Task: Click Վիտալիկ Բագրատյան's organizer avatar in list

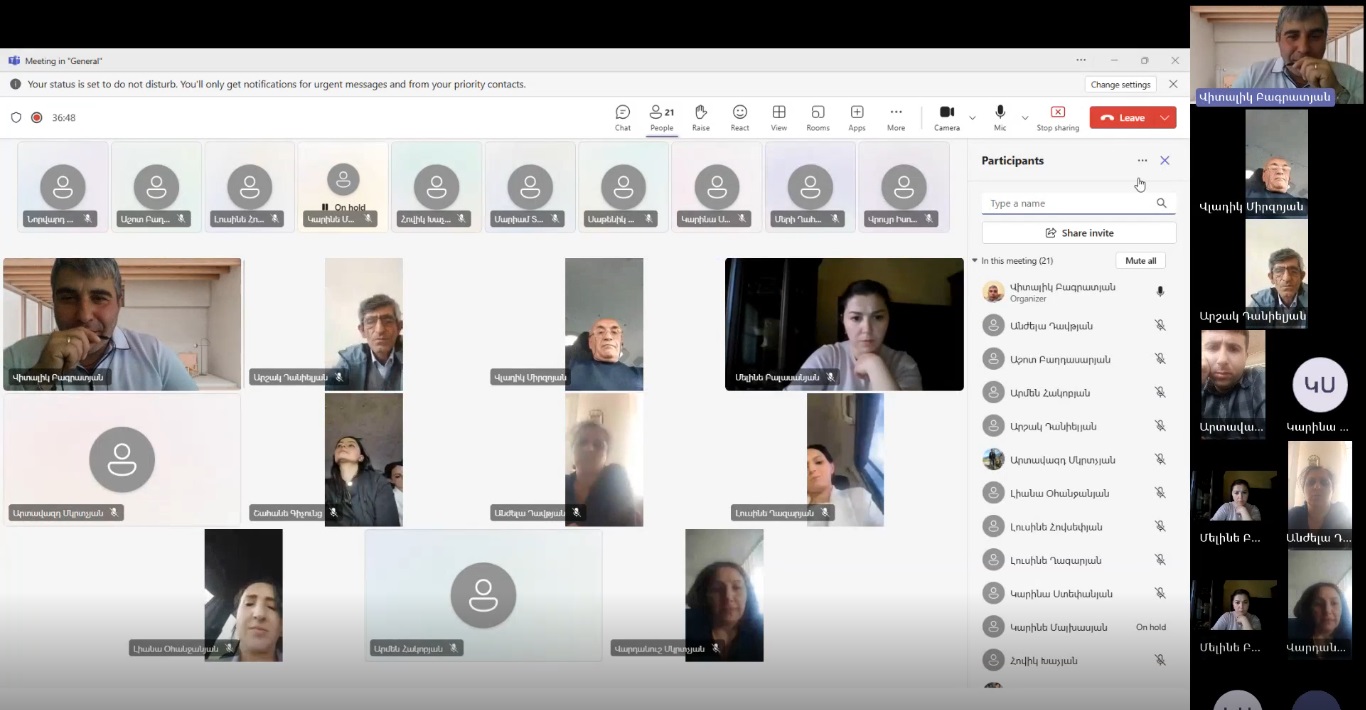Action: pos(993,291)
